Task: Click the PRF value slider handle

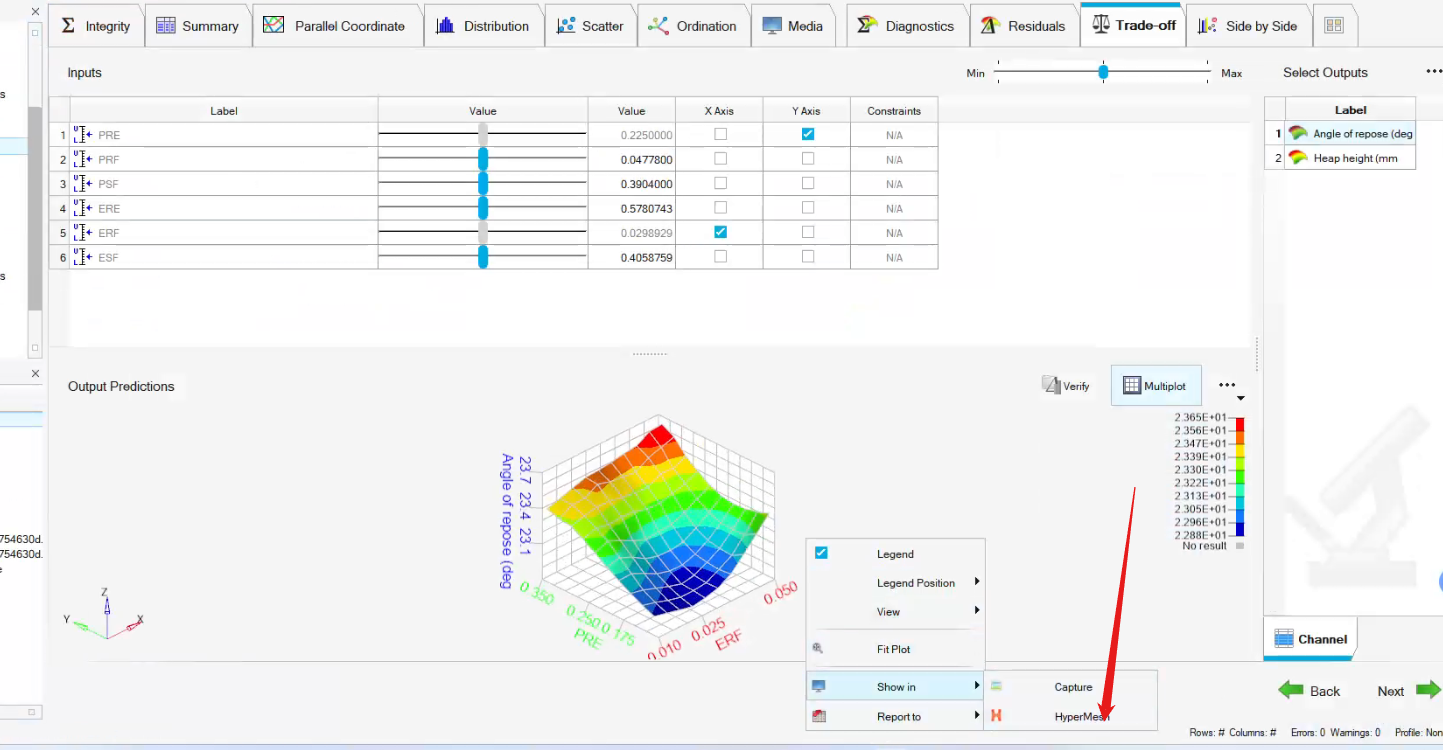Action: coord(483,159)
